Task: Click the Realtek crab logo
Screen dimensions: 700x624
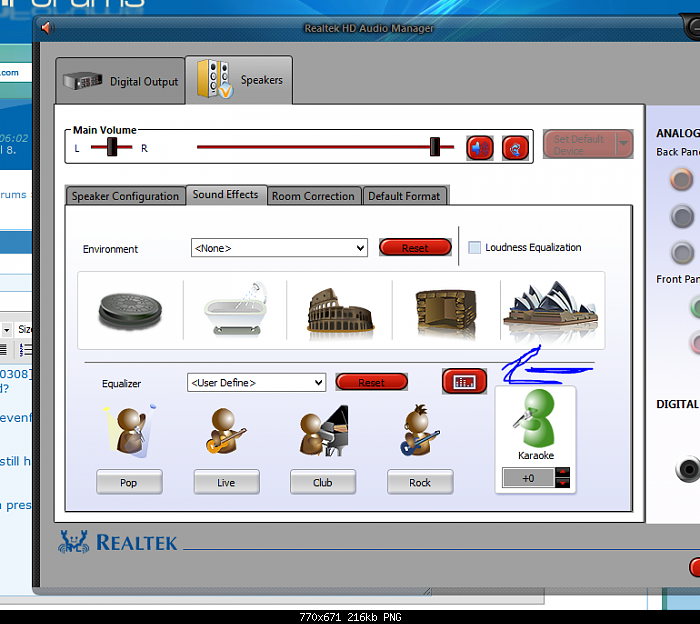Action: click(73, 542)
